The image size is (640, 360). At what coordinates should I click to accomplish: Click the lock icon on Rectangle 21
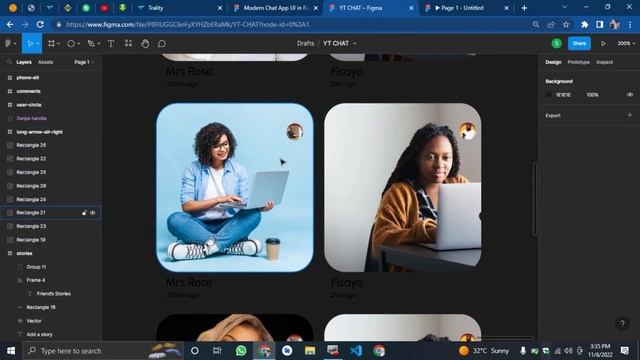click(x=84, y=213)
